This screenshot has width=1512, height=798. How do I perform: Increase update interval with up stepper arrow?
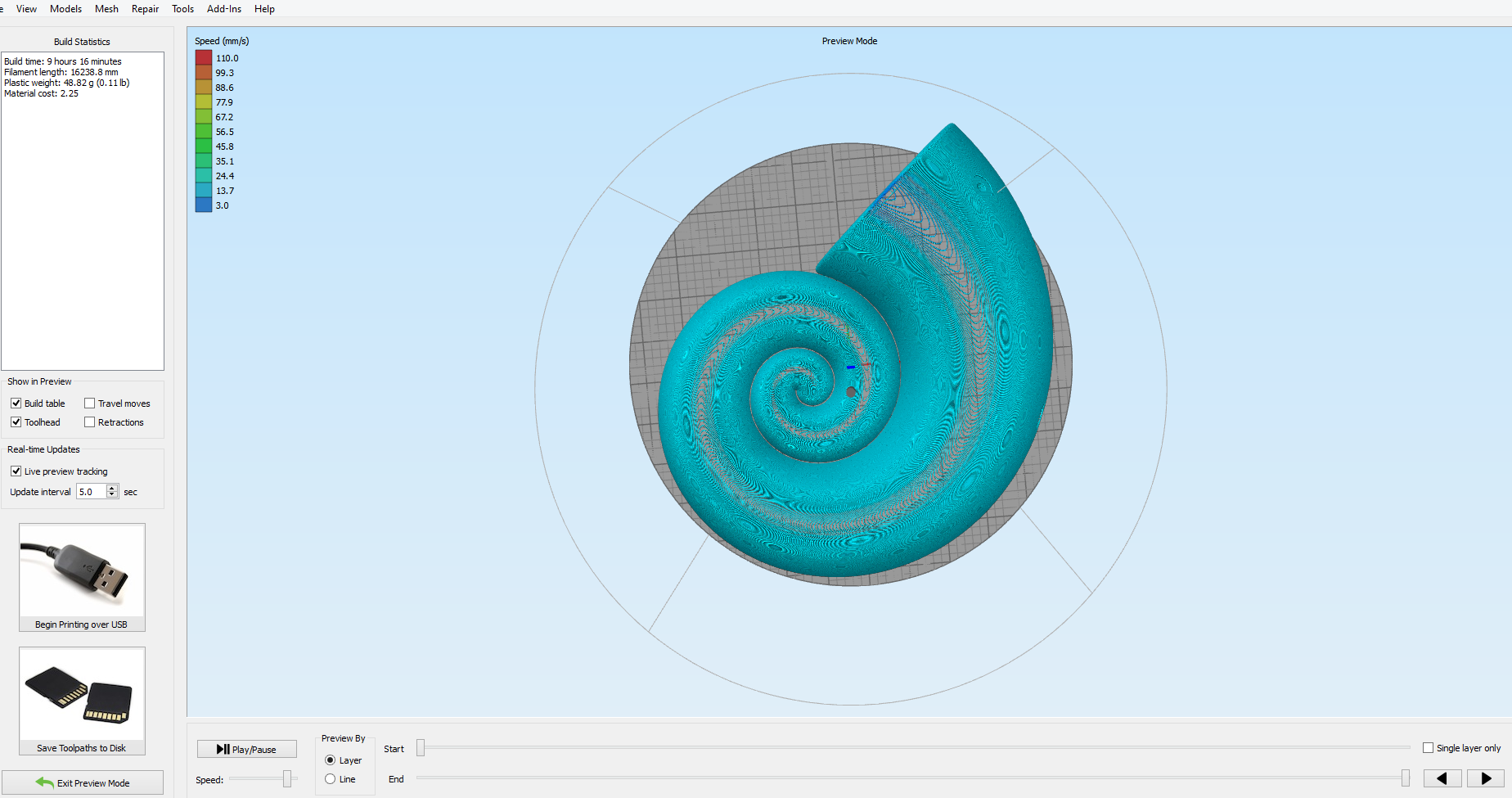tap(112, 488)
